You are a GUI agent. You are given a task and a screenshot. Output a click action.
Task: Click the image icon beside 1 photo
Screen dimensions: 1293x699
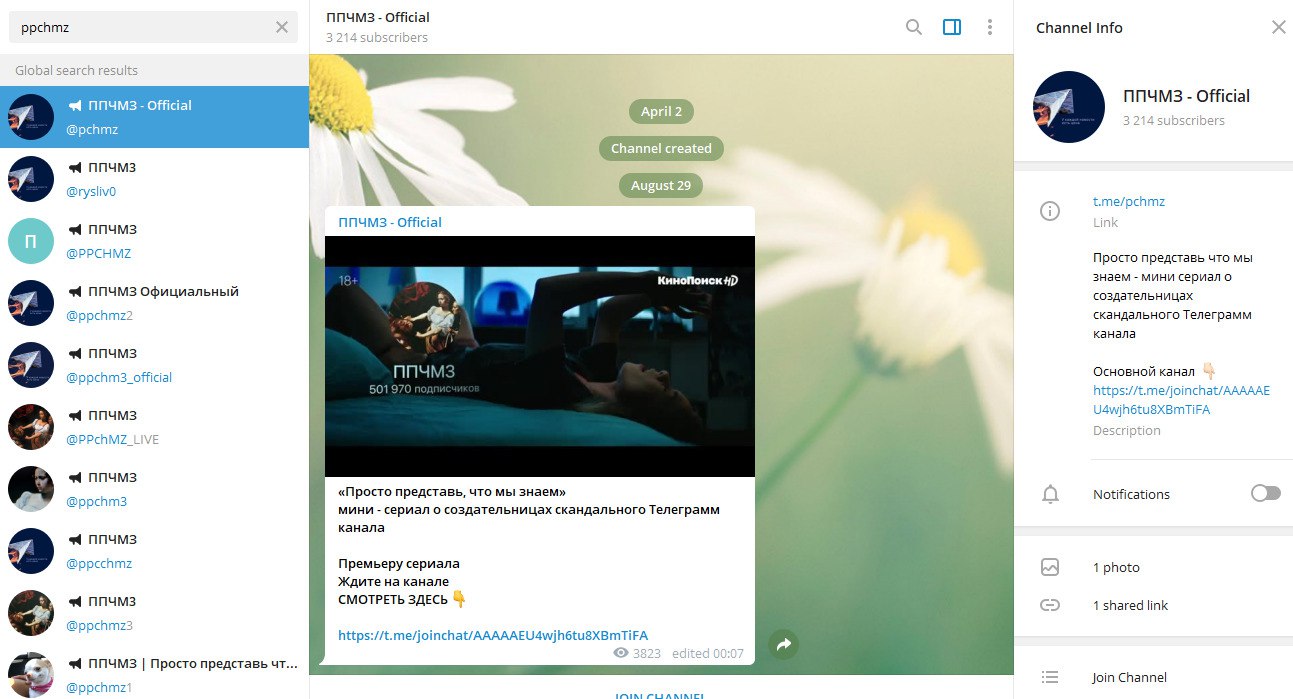[x=1050, y=567]
